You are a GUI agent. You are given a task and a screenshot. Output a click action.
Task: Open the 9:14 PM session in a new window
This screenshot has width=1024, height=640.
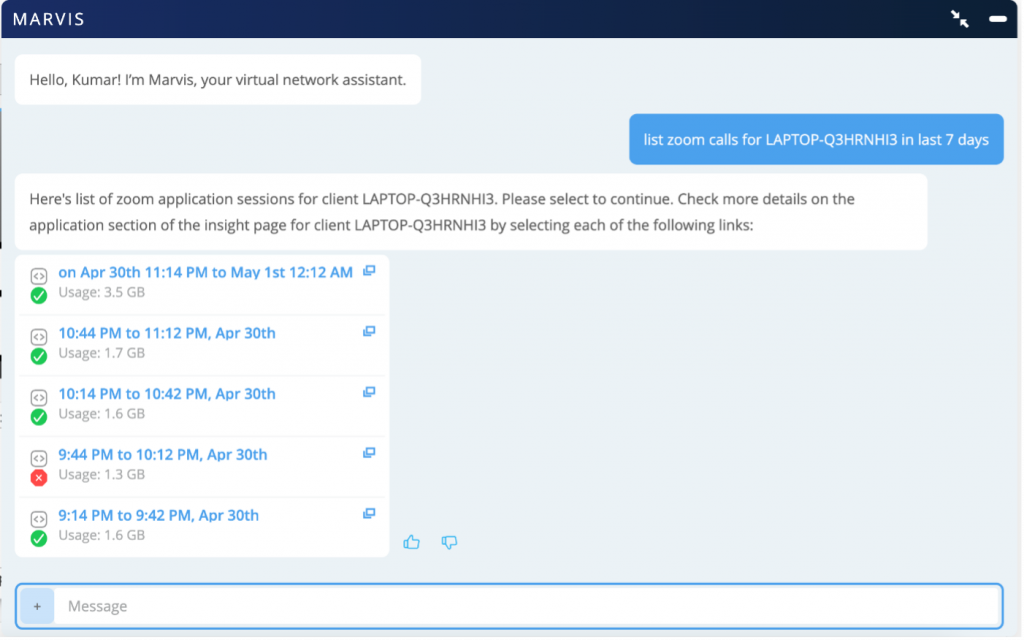pos(369,514)
